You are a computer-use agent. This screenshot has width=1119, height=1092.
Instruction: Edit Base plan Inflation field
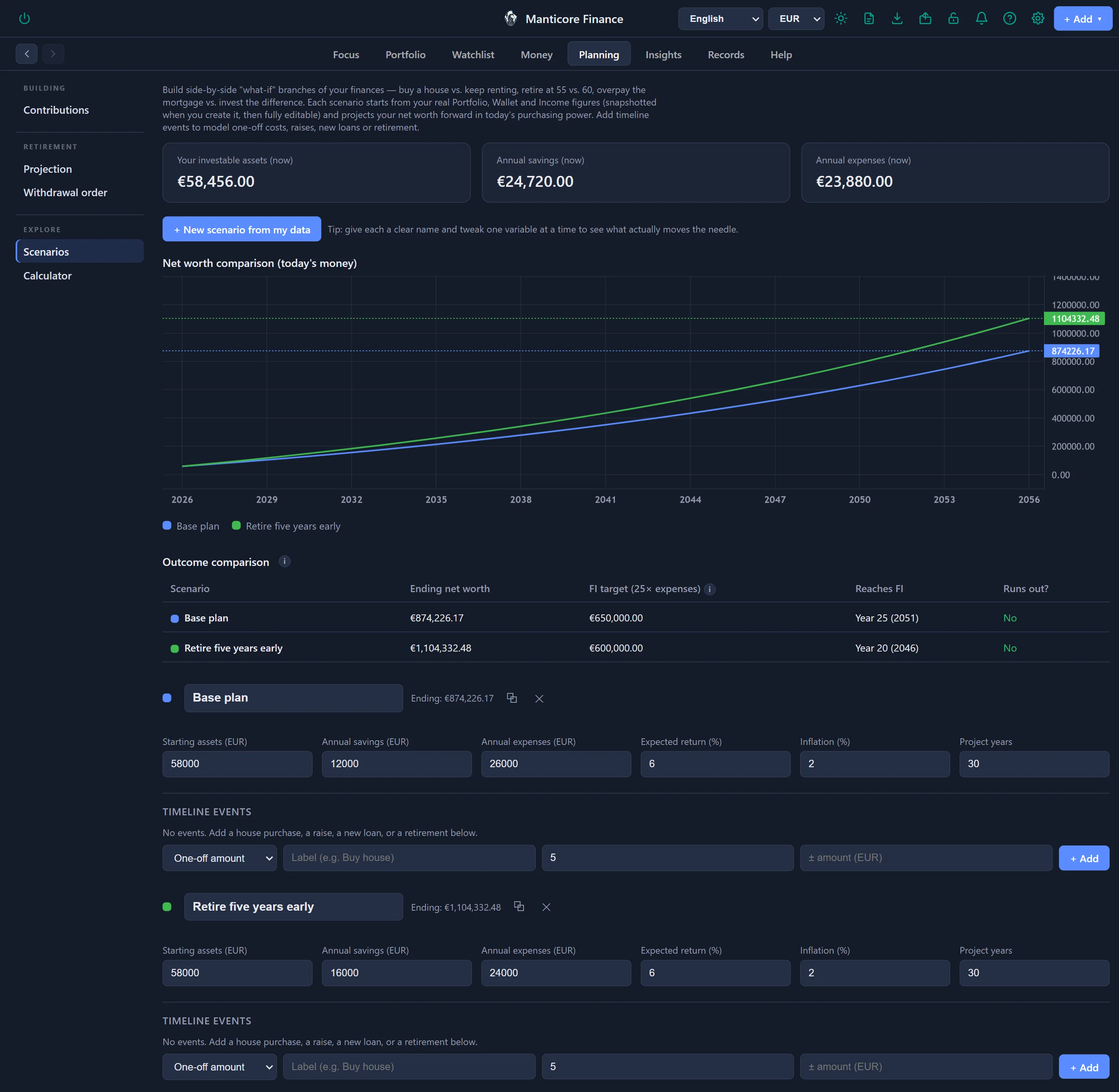coord(875,764)
